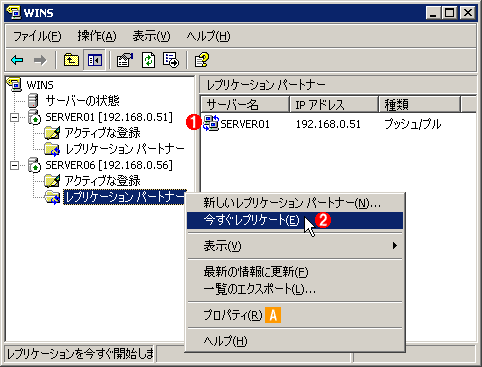Click プッシュ/プル type cell
Image resolution: width=482 pixels, height=367 pixels.
[413, 124]
